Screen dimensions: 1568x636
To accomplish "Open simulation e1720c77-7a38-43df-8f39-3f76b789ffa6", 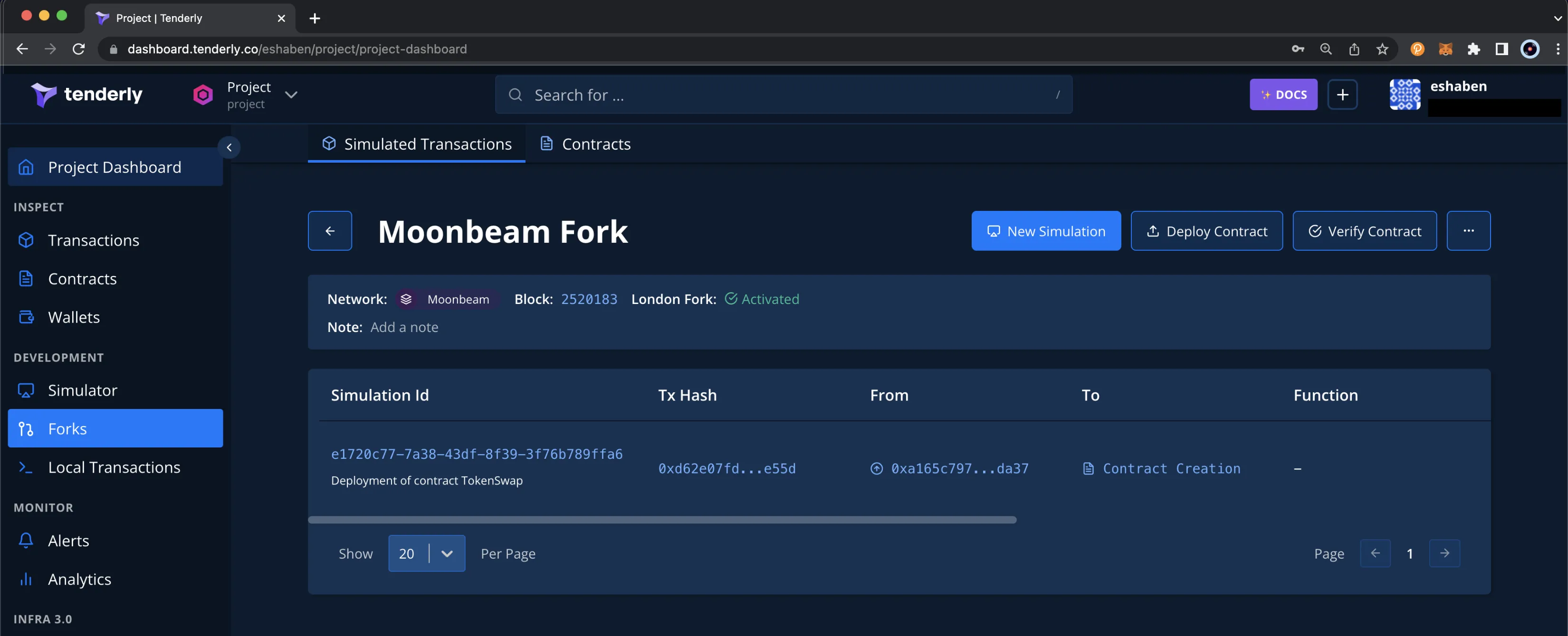I will [x=477, y=454].
